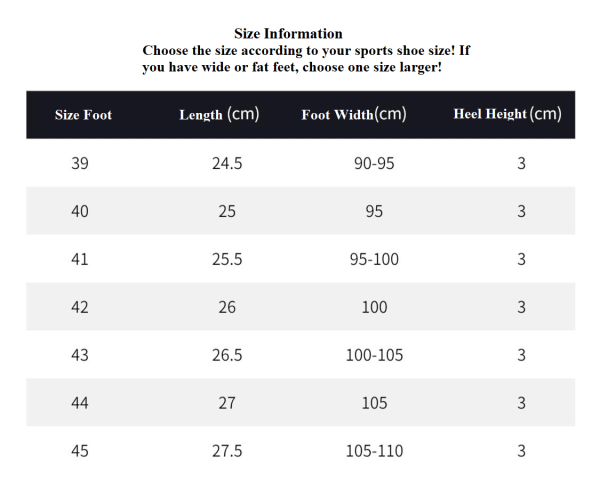Select size 39 in the table
600x499 pixels.
pyautogui.click(x=80, y=163)
